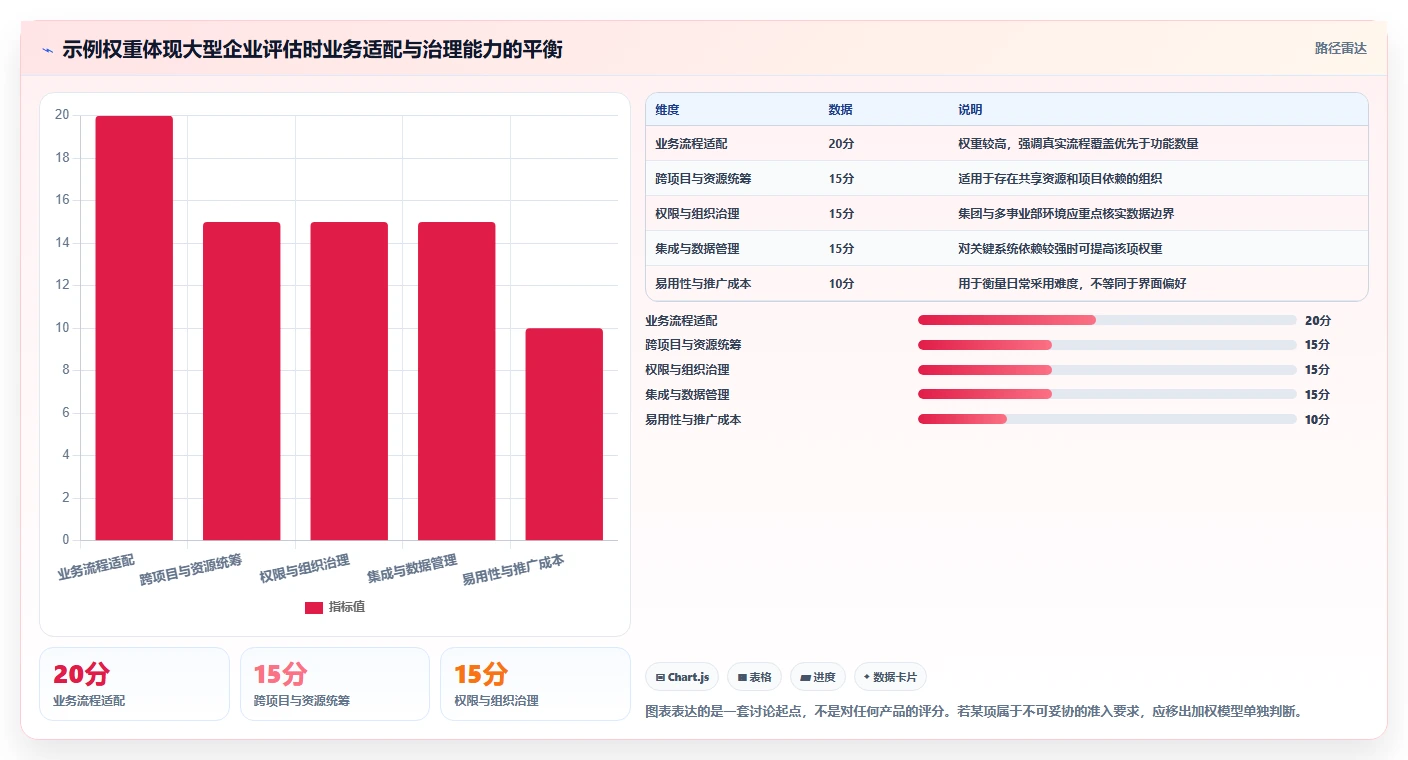Click the 业务流程适配 20分 progress bar
Viewport: 1408px width, 760px height.
1107,320
